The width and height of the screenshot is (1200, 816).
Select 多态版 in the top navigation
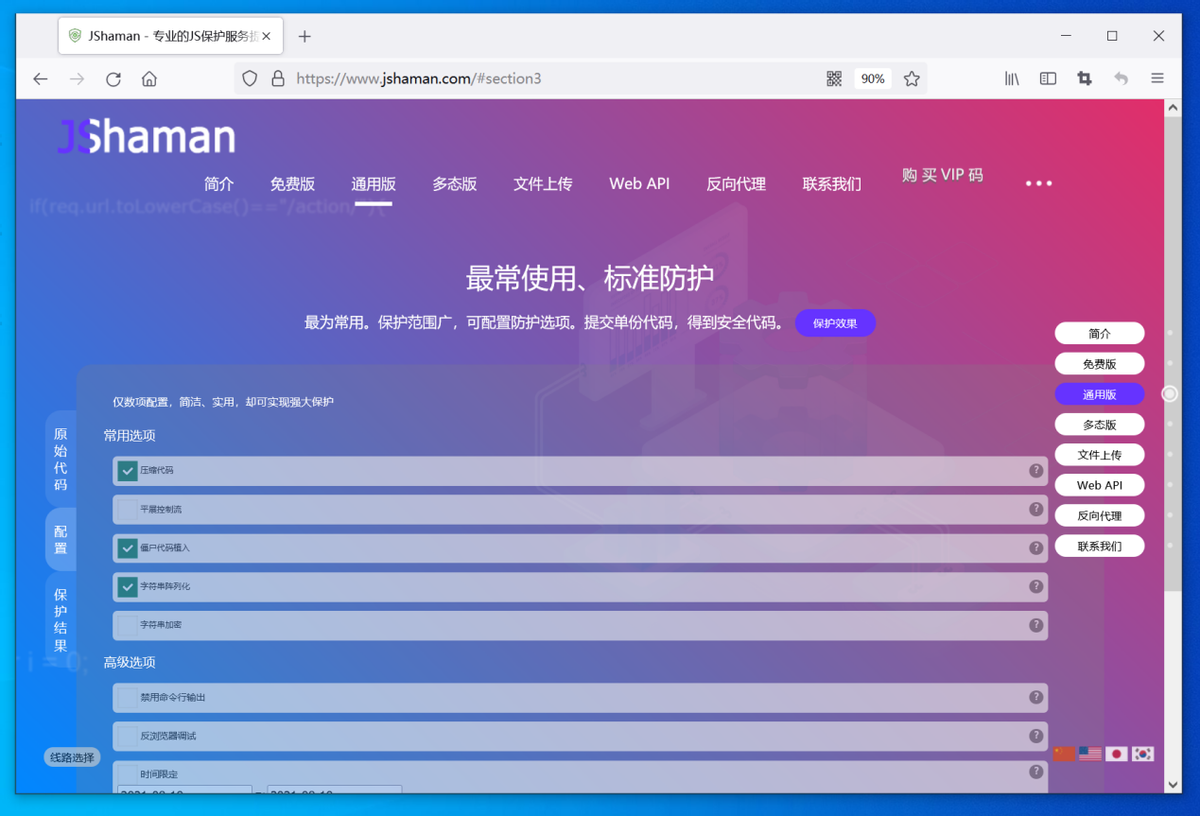(454, 184)
